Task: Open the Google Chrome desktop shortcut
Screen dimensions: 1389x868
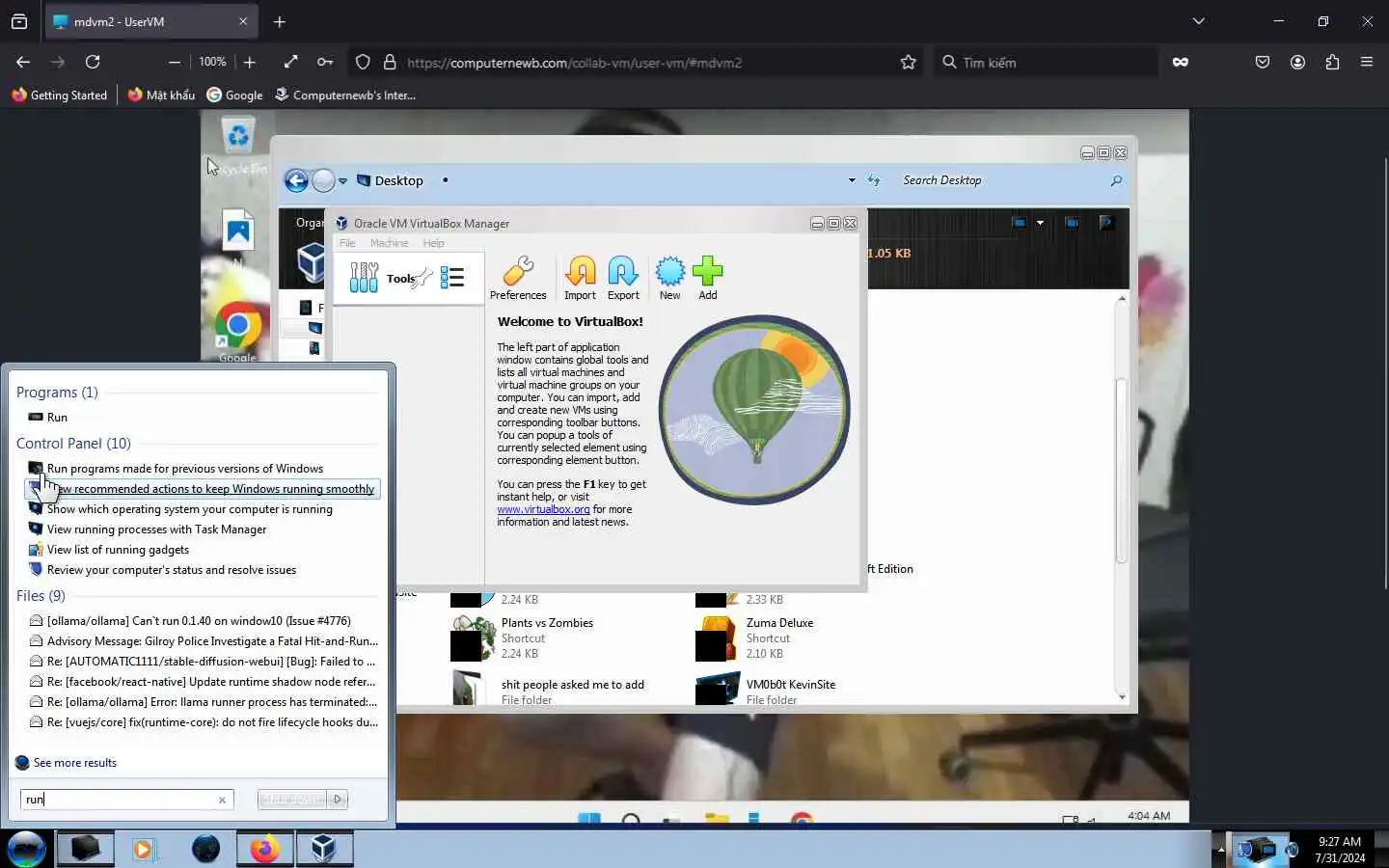Action: 237,331
